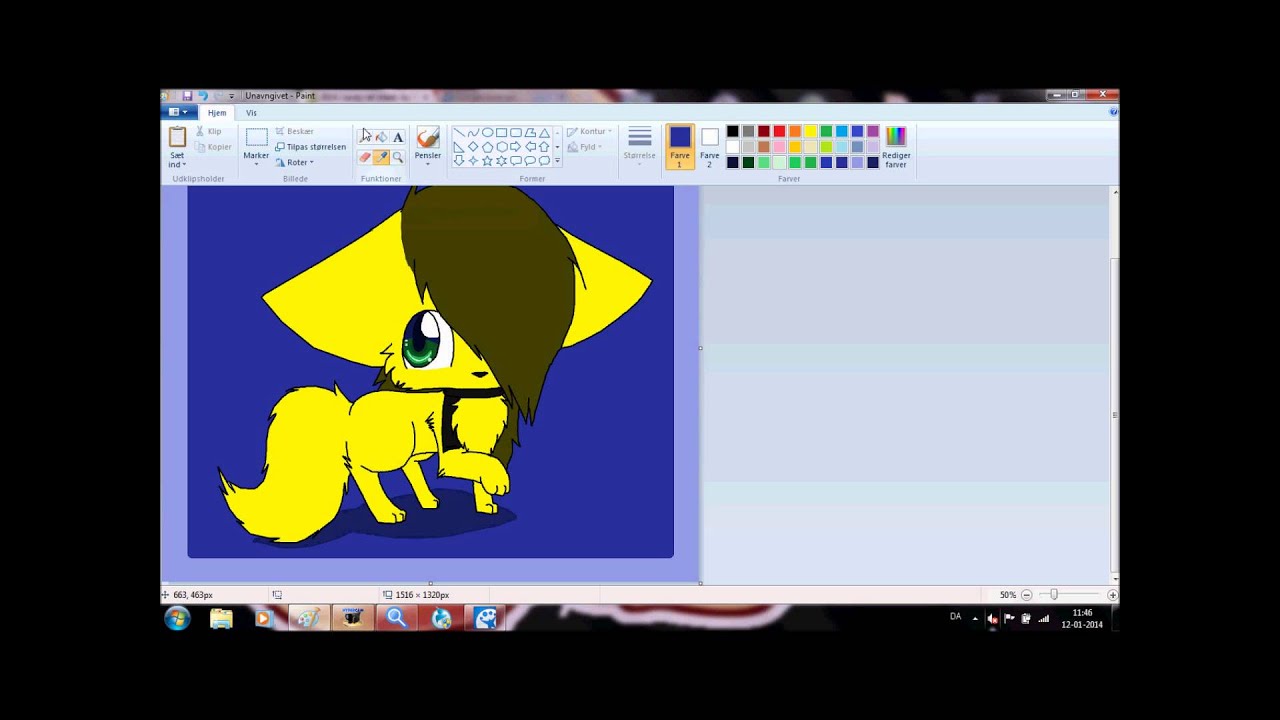The width and height of the screenshot is (1280, 720).
Task: Open the Paint Help question mark icon
Action: (1113, 113)
